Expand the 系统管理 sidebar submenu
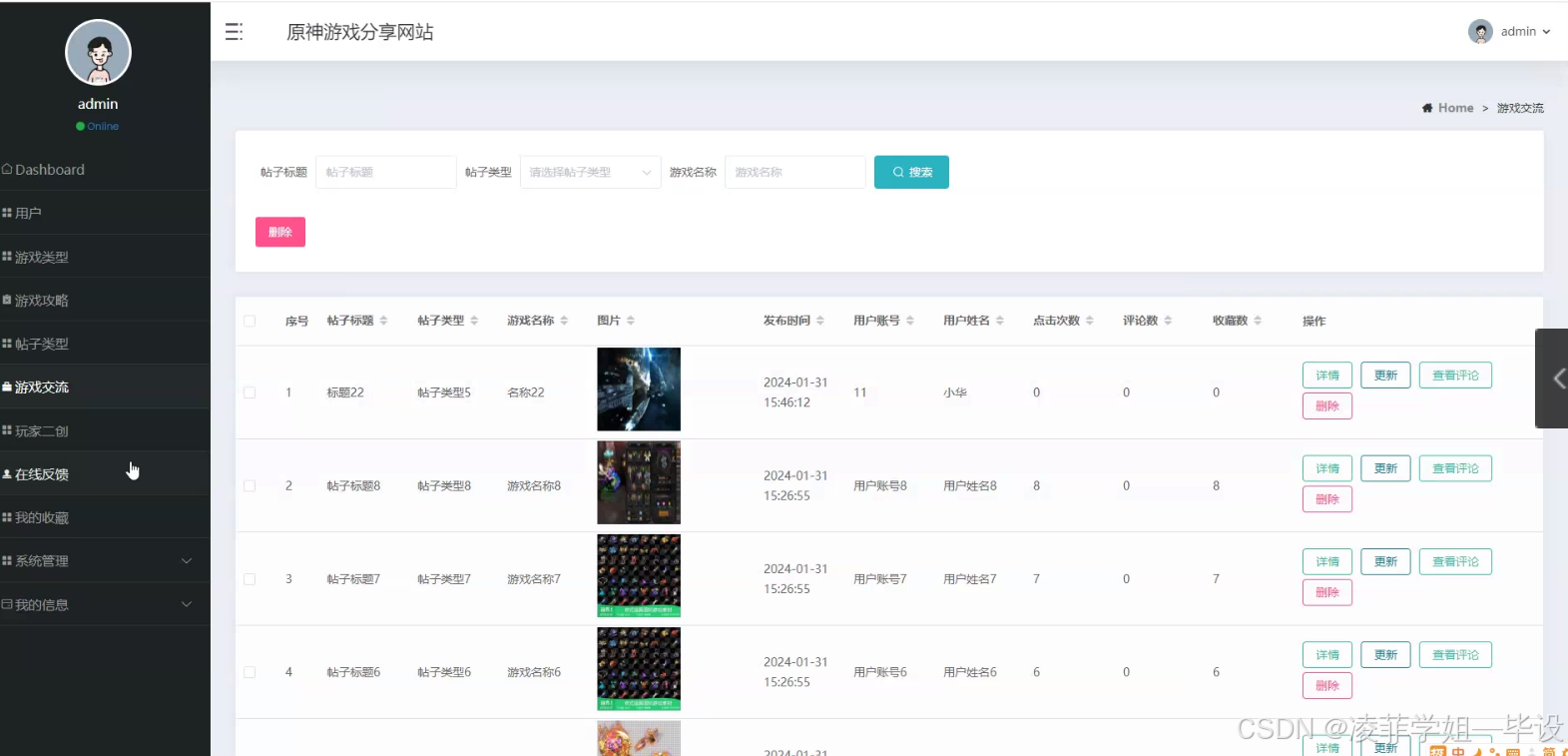1568x756 pixels. pyautogui.click(x=105, y=561)
